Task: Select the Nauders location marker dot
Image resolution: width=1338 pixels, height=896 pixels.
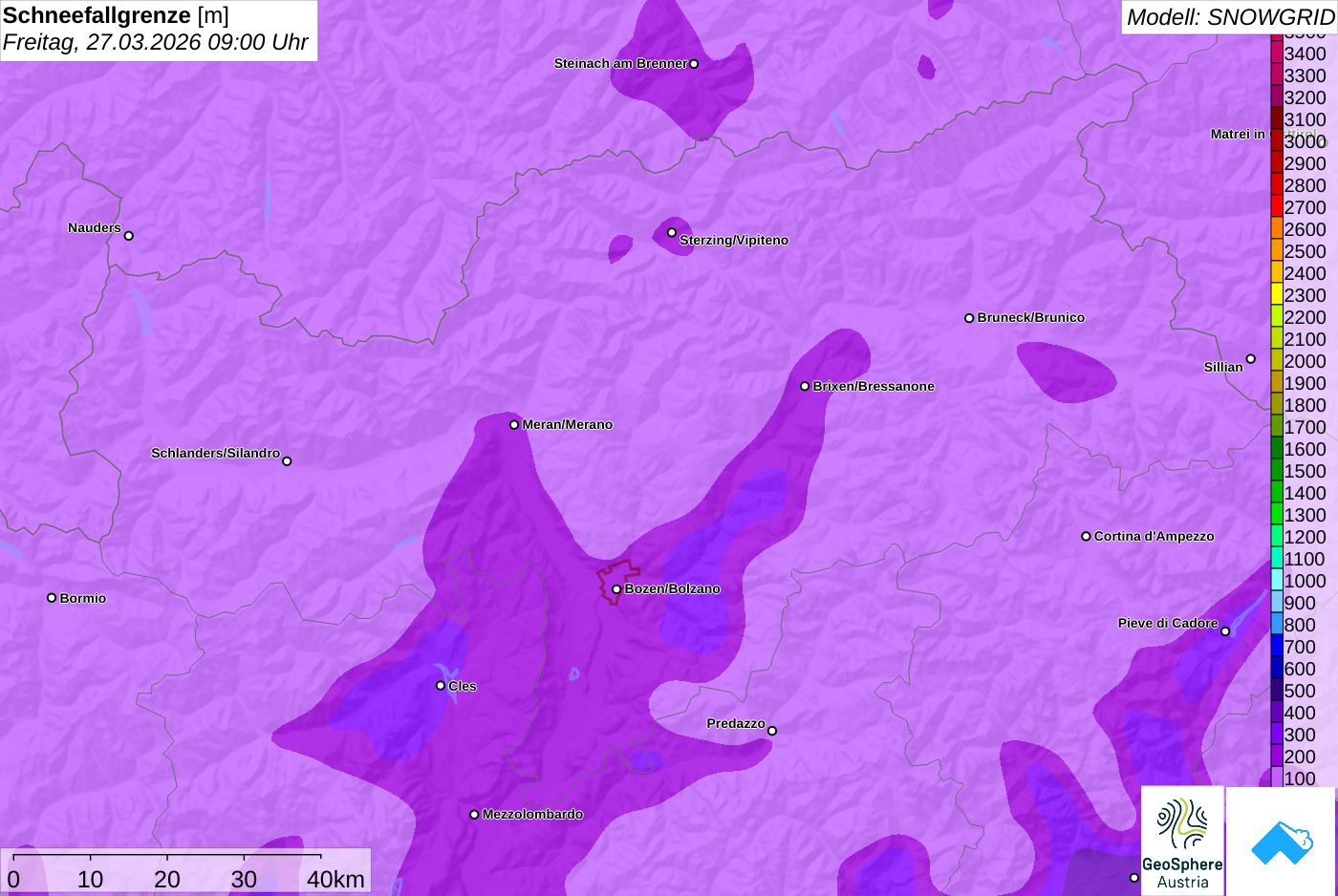Action: coord(129,236)
